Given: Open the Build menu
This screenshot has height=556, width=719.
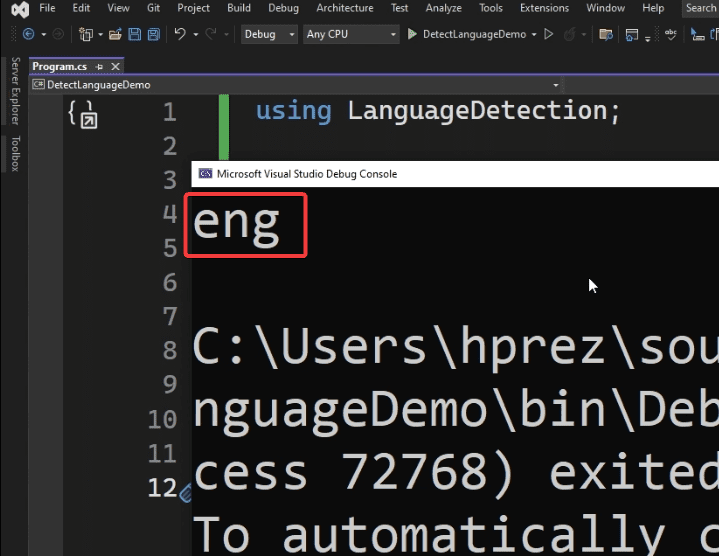Looking at the screenshot, I should (239, 8).
